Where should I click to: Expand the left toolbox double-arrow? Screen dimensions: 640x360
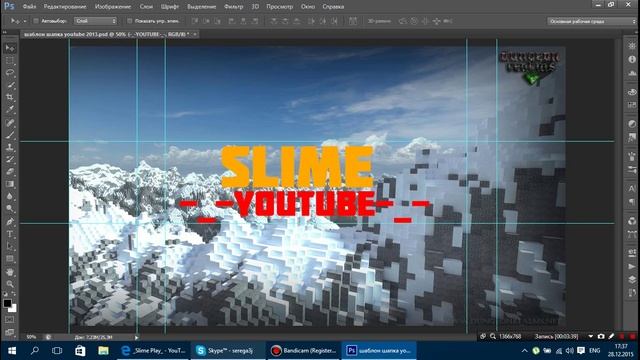tap(4, 32)
